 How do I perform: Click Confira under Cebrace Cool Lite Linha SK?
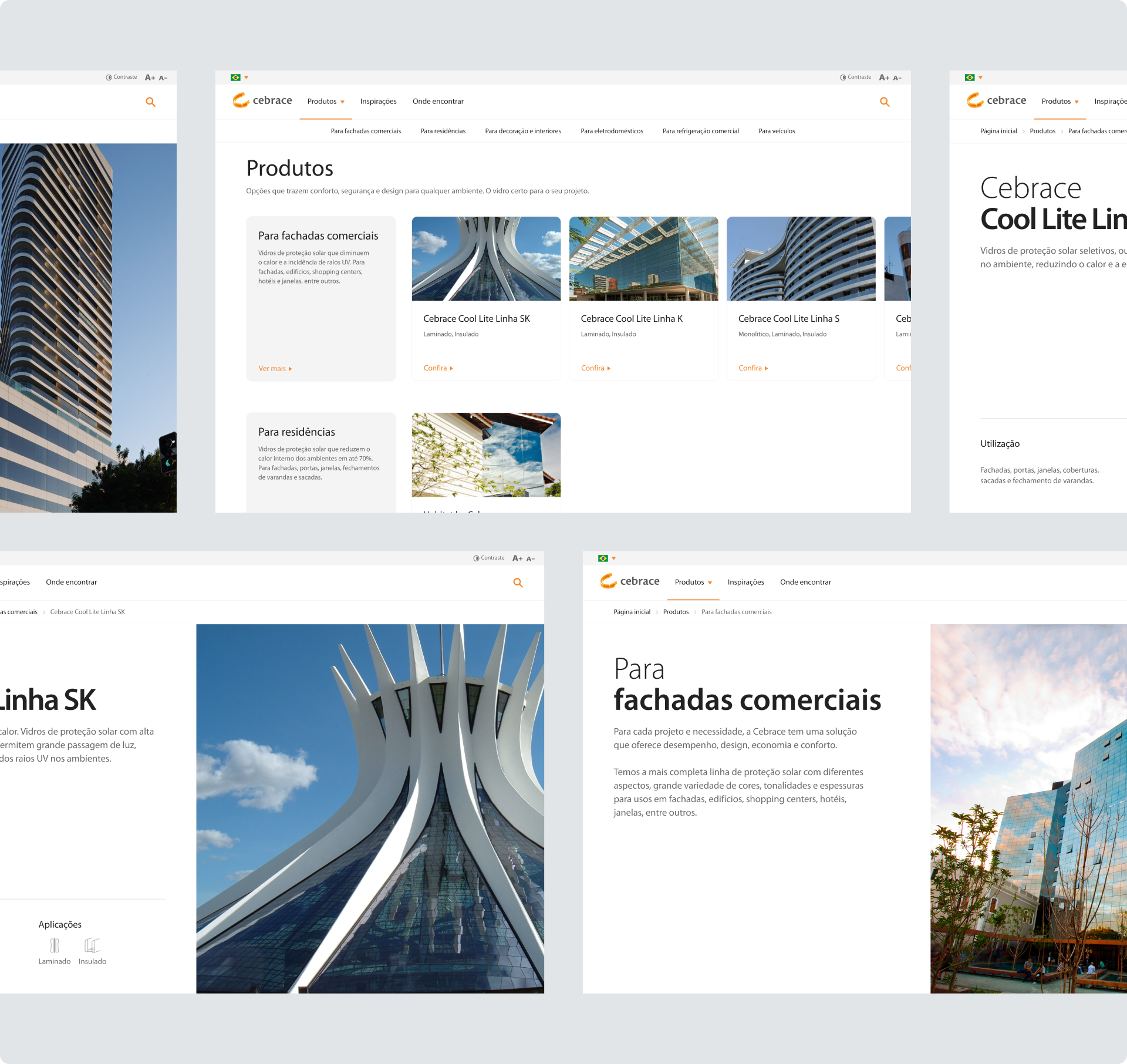(x=438, y=368)
